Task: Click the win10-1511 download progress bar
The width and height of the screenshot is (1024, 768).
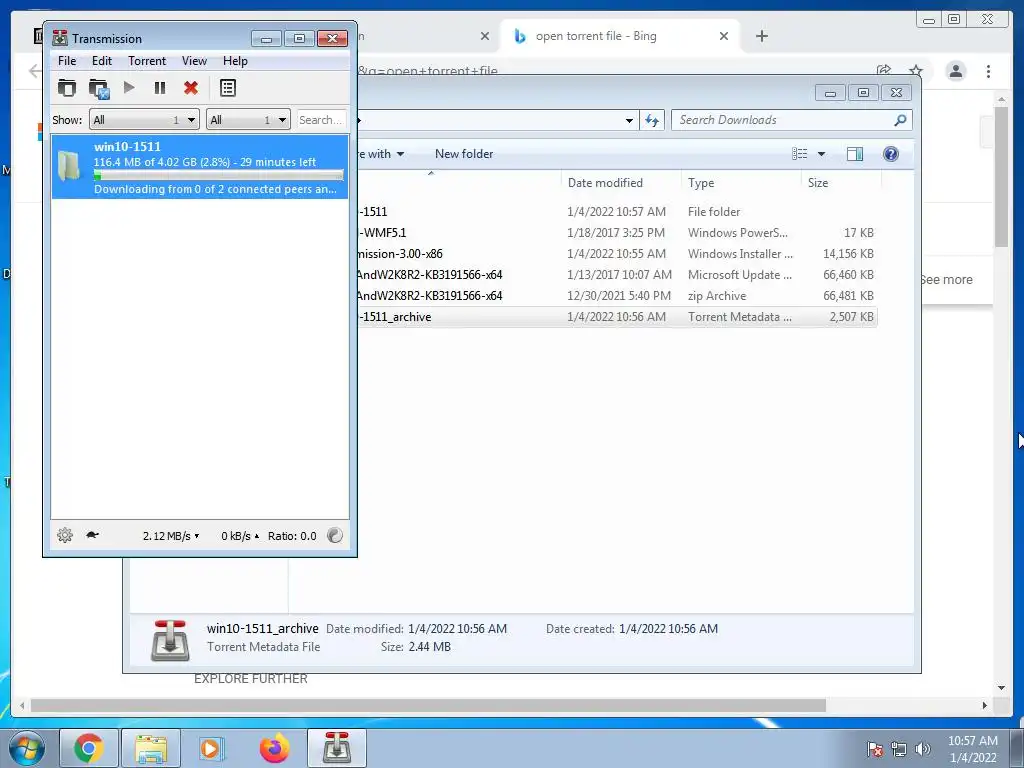Action: point(218,175)
